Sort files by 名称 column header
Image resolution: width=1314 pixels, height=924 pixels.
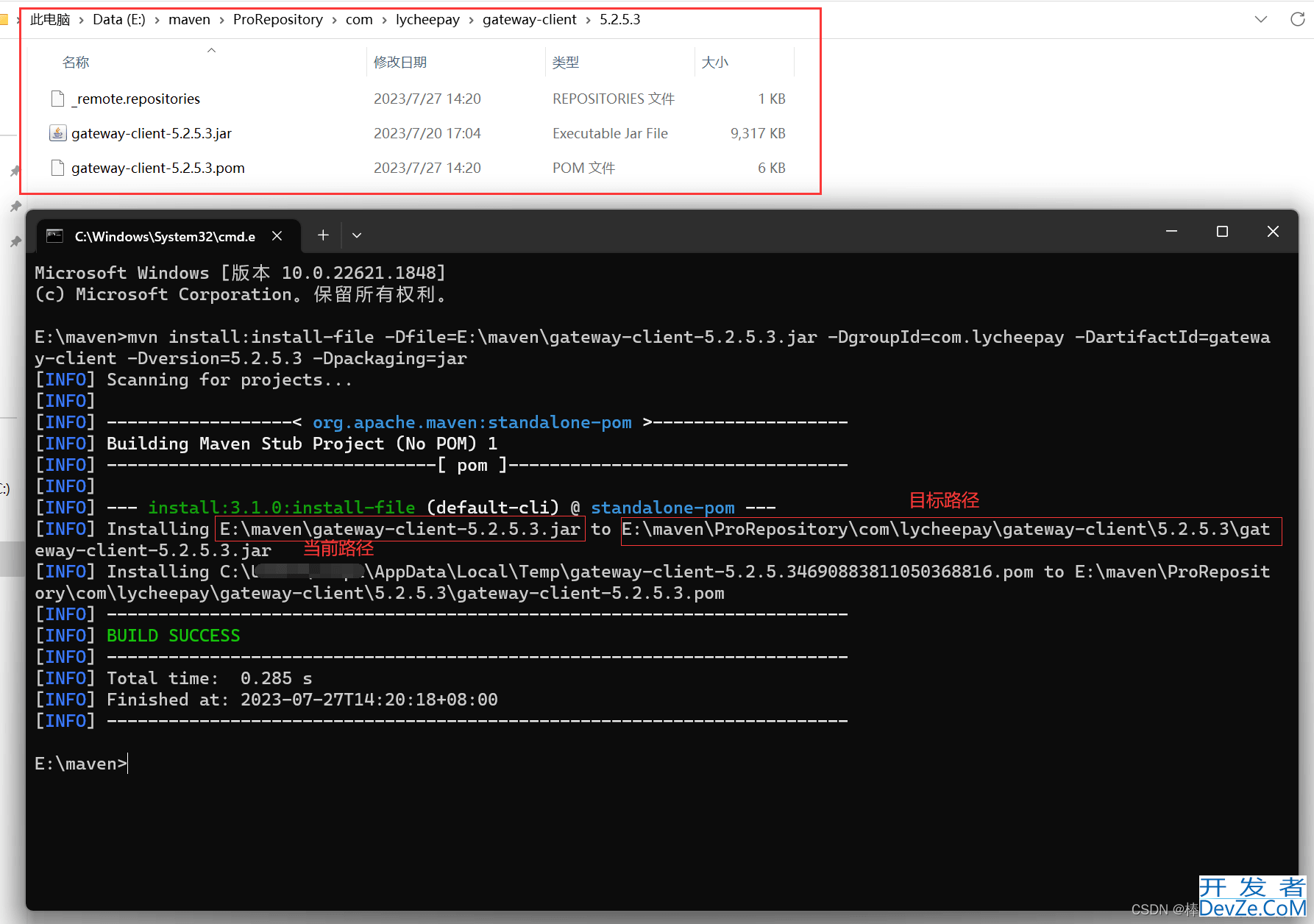point(76,63)
